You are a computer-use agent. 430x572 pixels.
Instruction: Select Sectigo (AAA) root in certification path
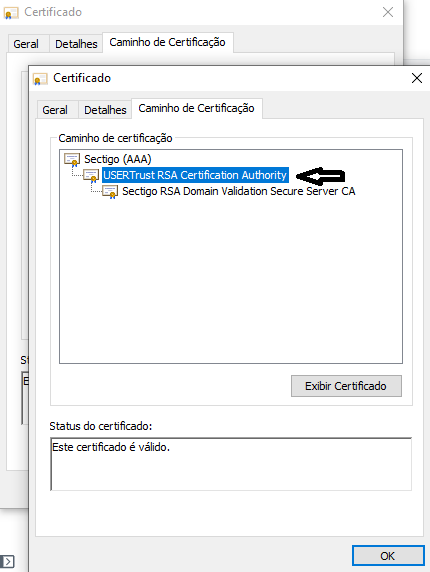coord(117,159)
